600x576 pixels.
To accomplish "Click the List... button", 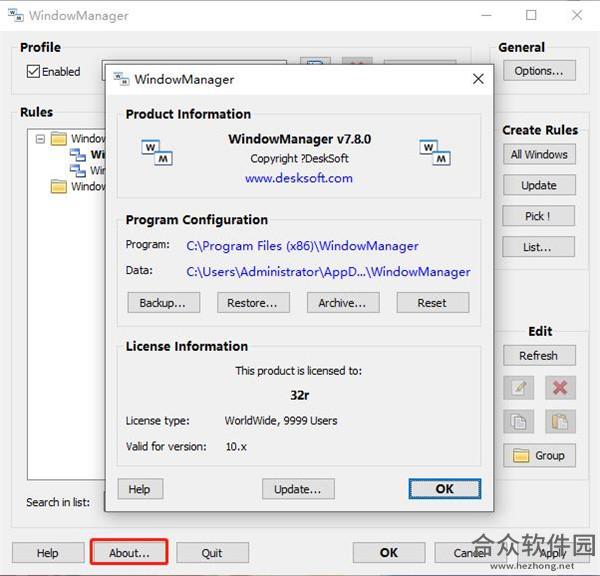I will (x=538, y=247).
